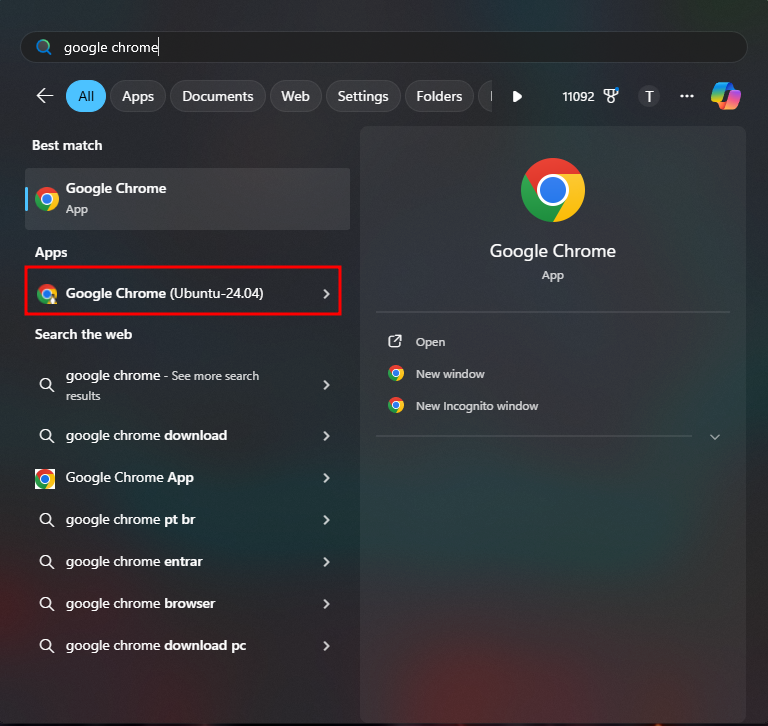Switch to the Settings filter tab
Screen dimensions: 768x726
point(363,96)
